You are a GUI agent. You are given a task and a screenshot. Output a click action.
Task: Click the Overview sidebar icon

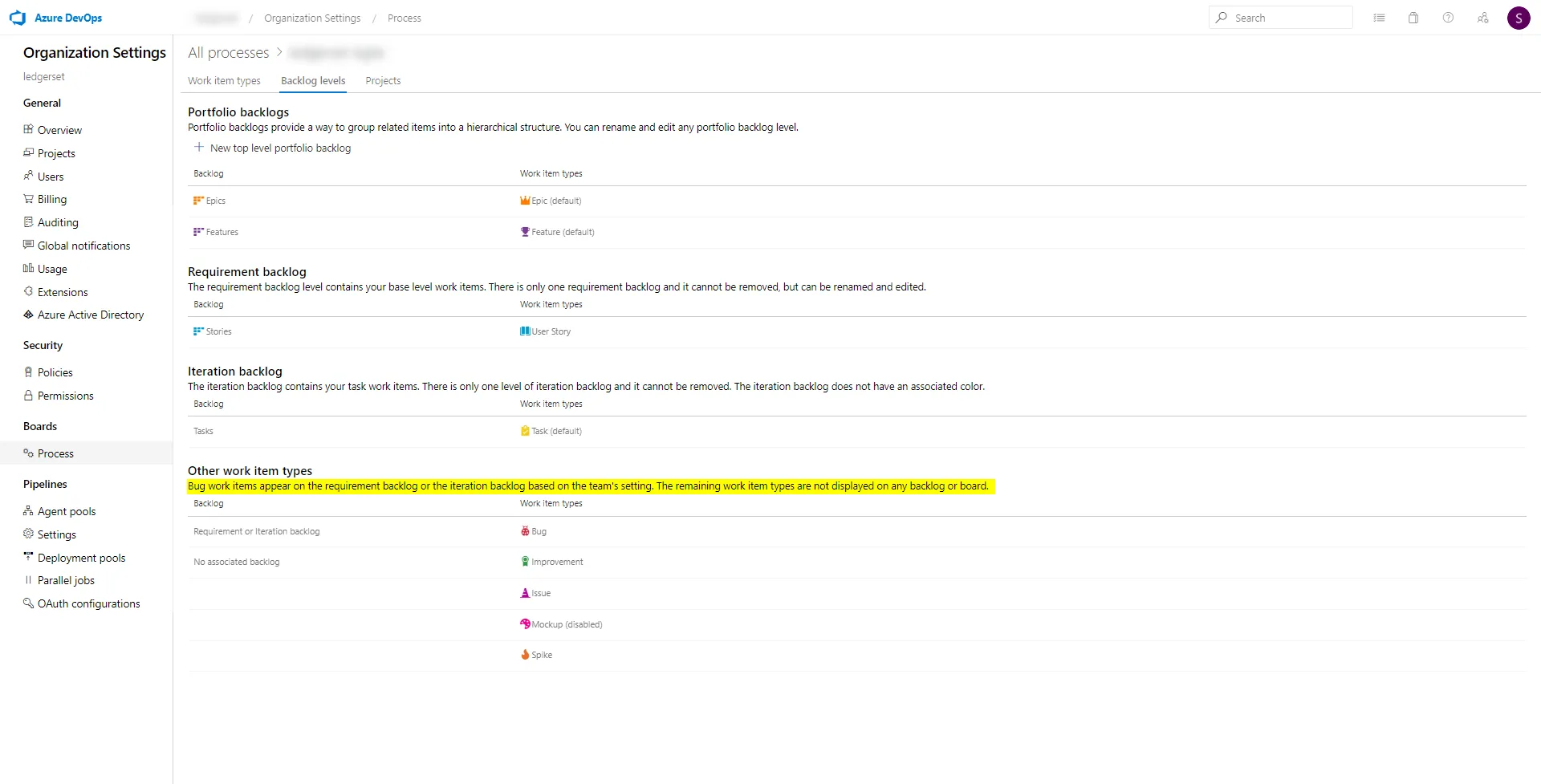point(29,129)
